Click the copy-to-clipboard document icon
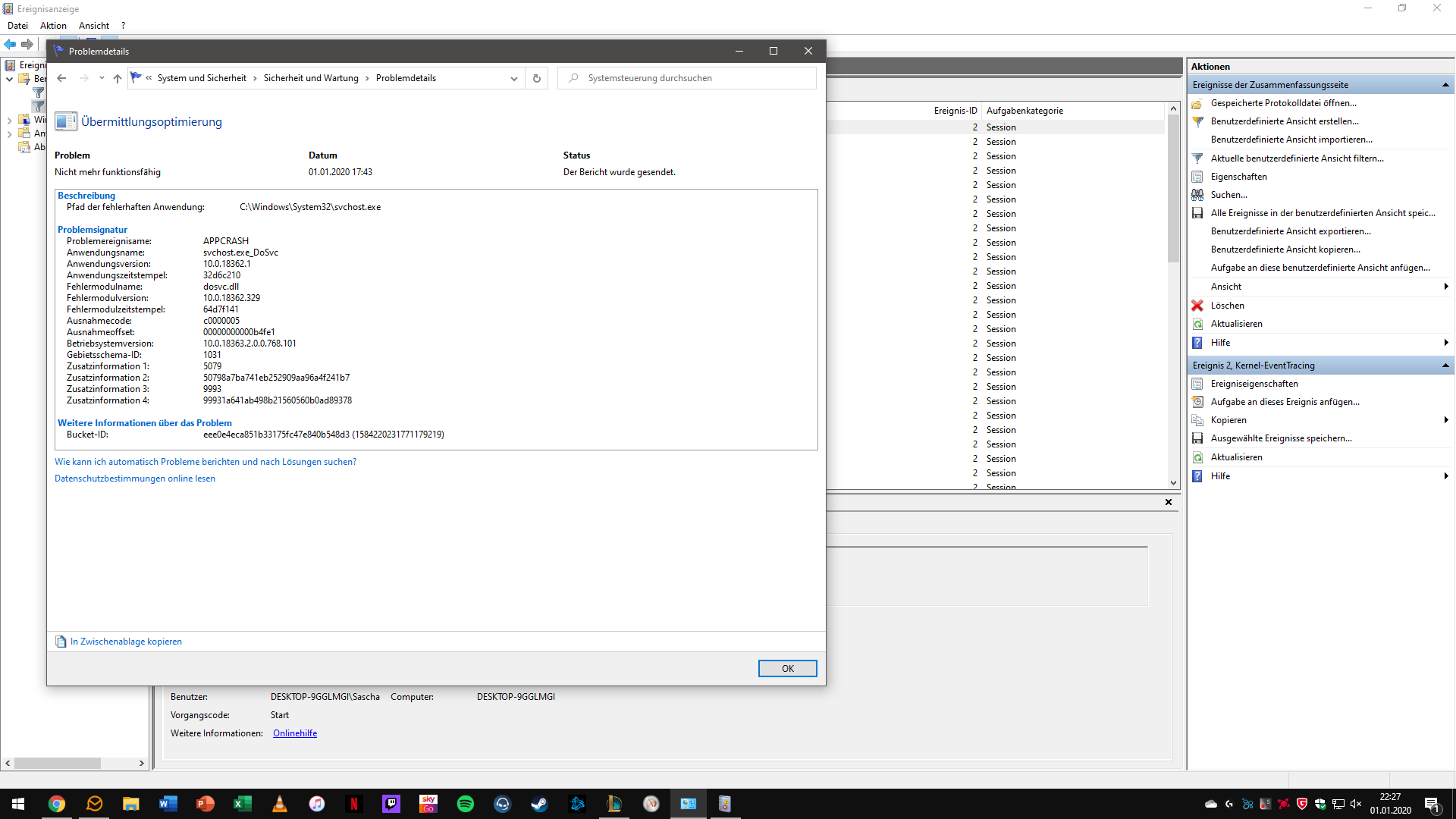Viewport: 1456px width, 819px height. 61,642
